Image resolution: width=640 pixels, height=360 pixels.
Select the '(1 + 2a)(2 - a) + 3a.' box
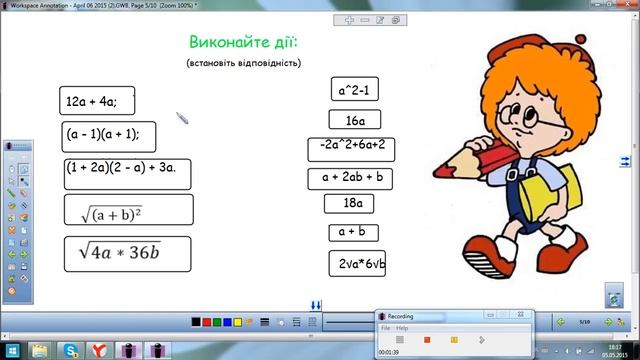point(127,174)
